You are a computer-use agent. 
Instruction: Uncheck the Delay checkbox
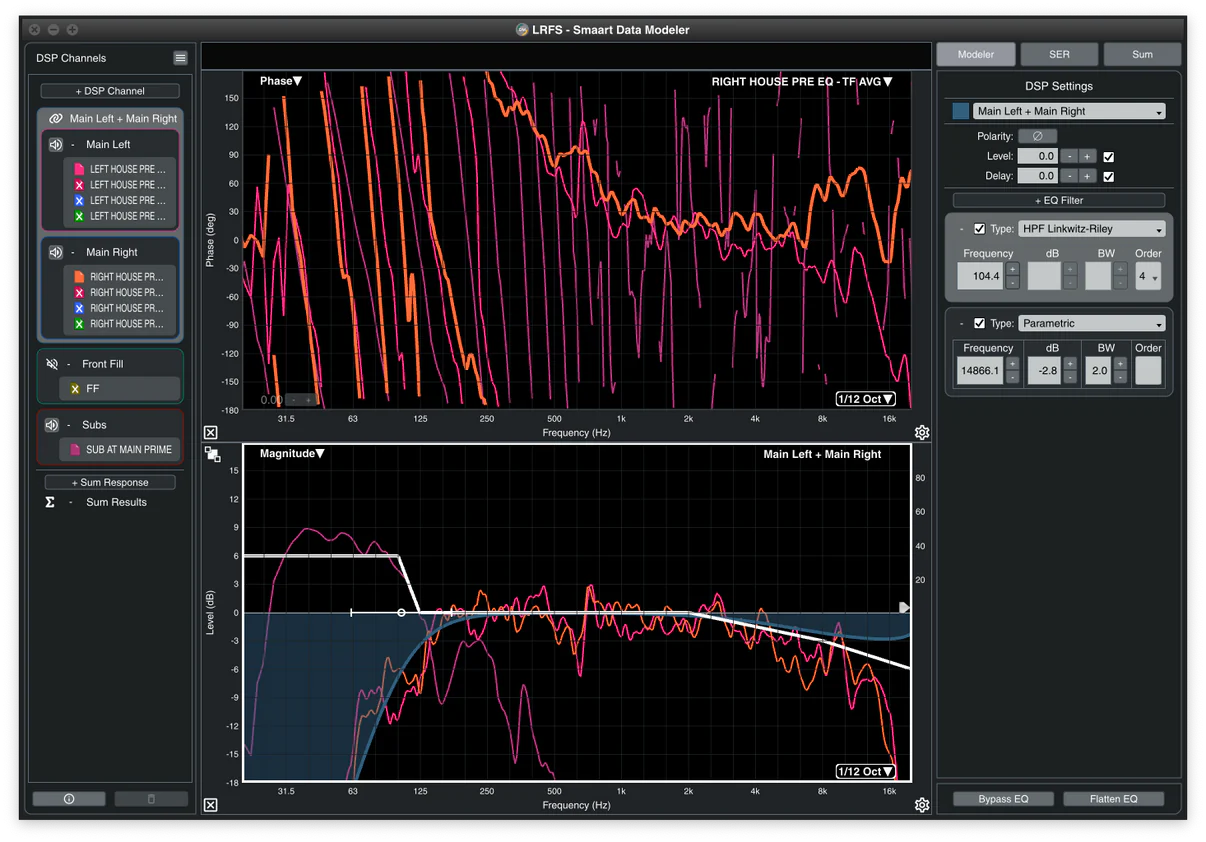[x=1108, y=177]
